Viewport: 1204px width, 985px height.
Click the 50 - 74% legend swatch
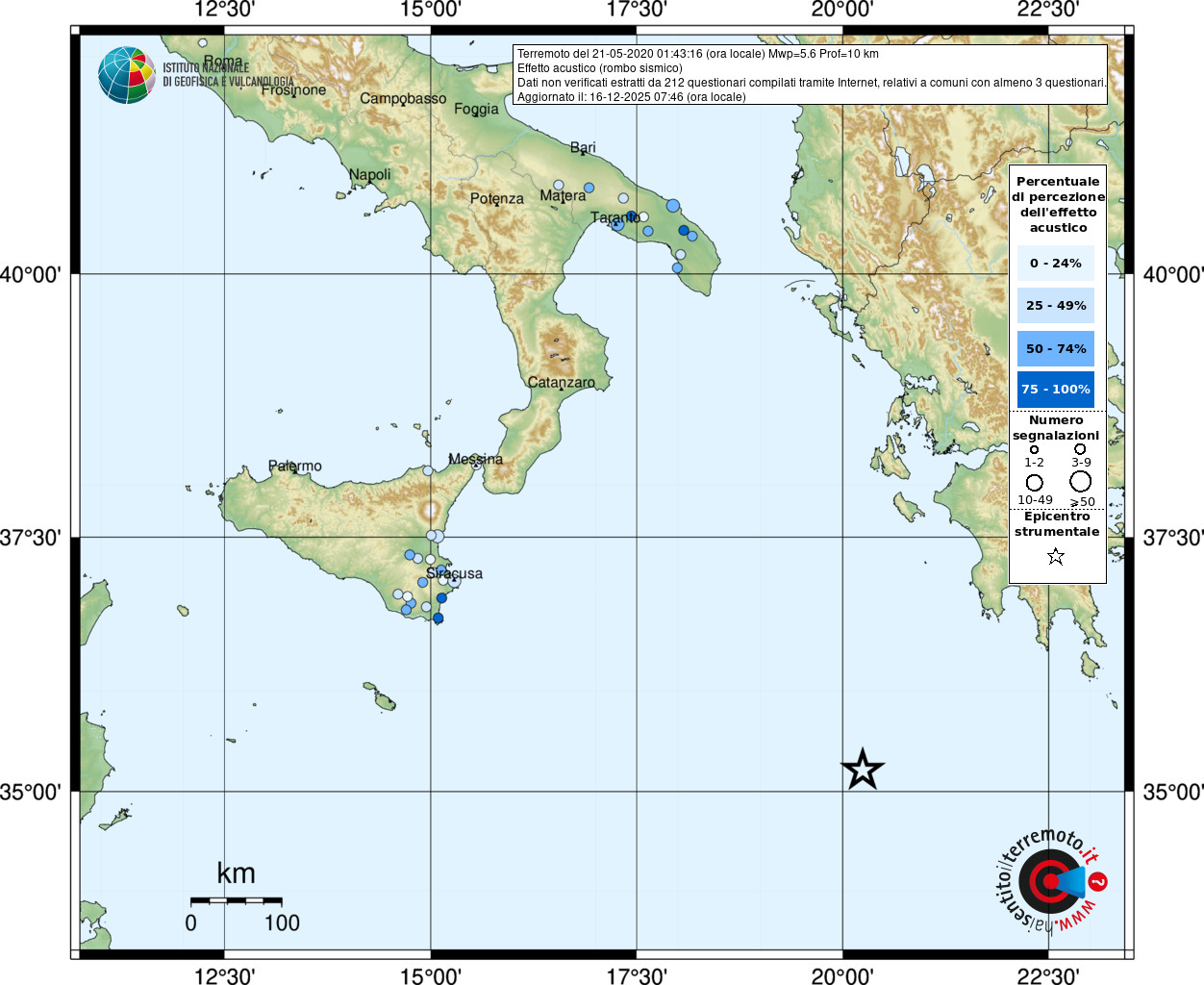pyautogui.click(x=1056, y=348)
